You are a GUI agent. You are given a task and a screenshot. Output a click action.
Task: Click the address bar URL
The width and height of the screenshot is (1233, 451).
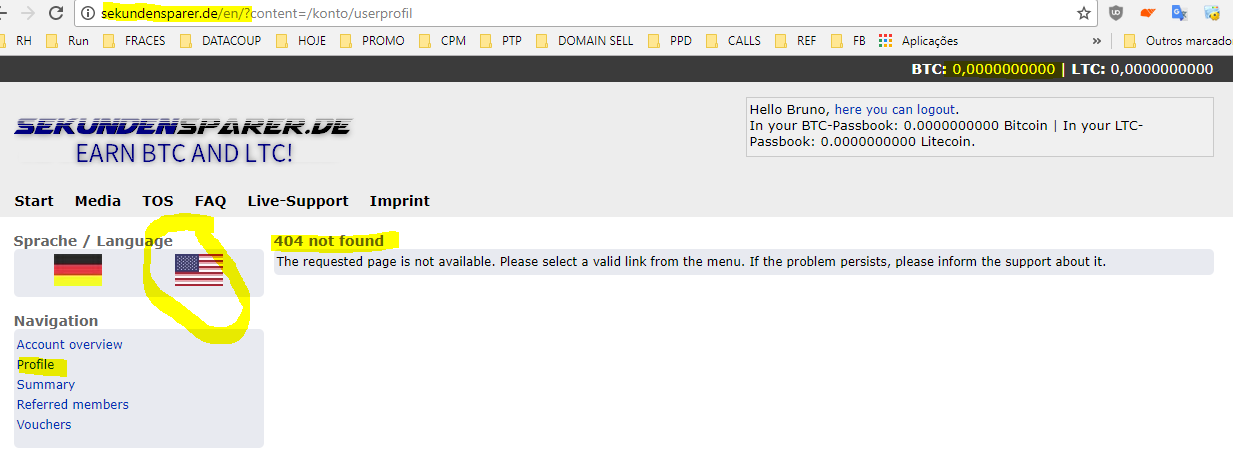tap(256, 14)
